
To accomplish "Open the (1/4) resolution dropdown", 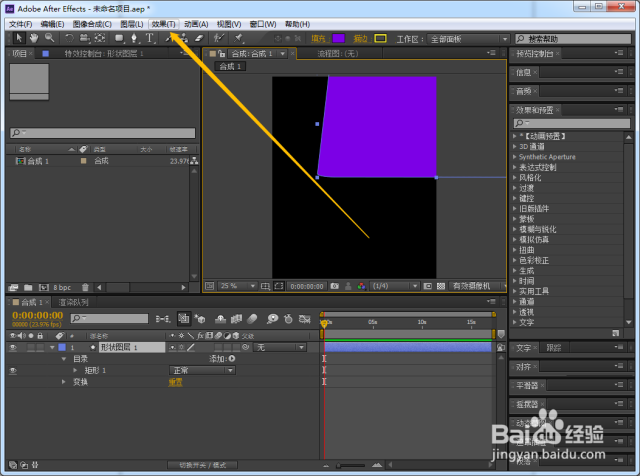I will (395, 286).
